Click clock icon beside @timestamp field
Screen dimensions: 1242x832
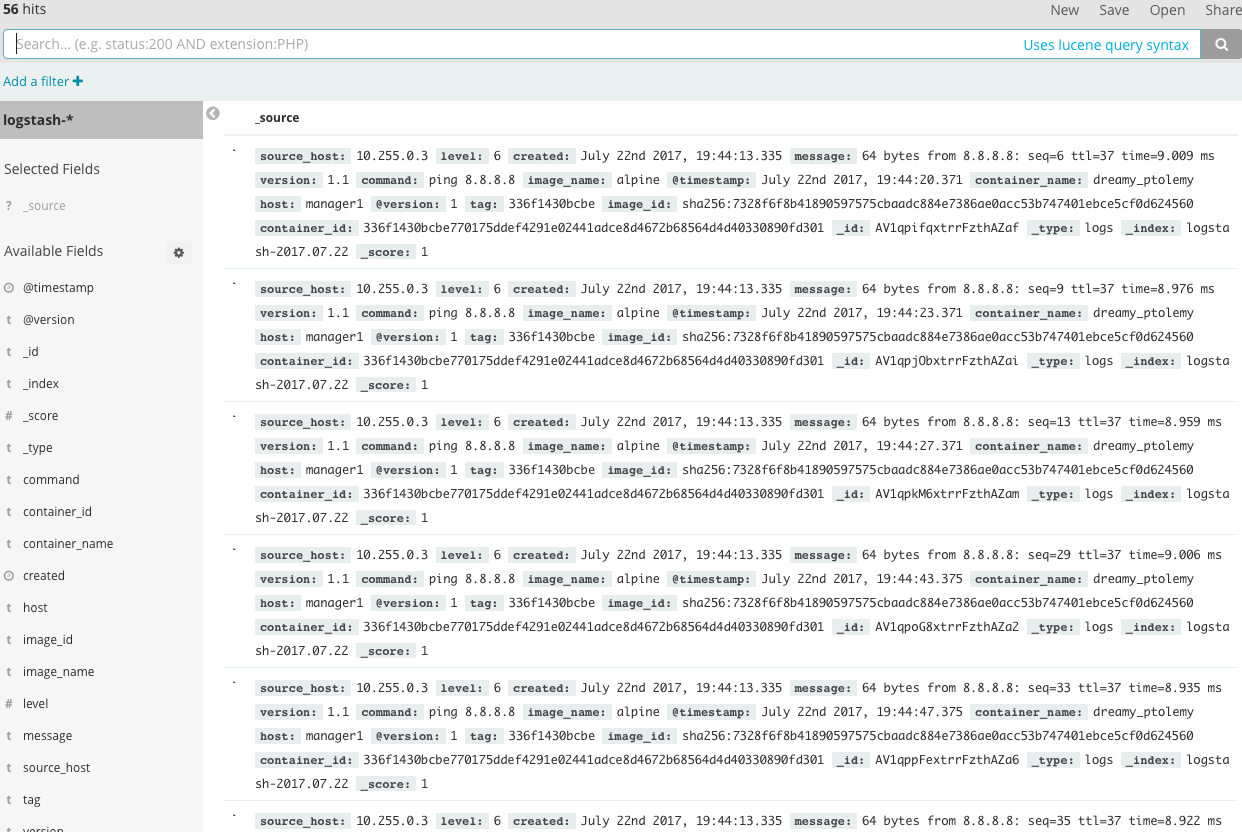pos(9,288)
